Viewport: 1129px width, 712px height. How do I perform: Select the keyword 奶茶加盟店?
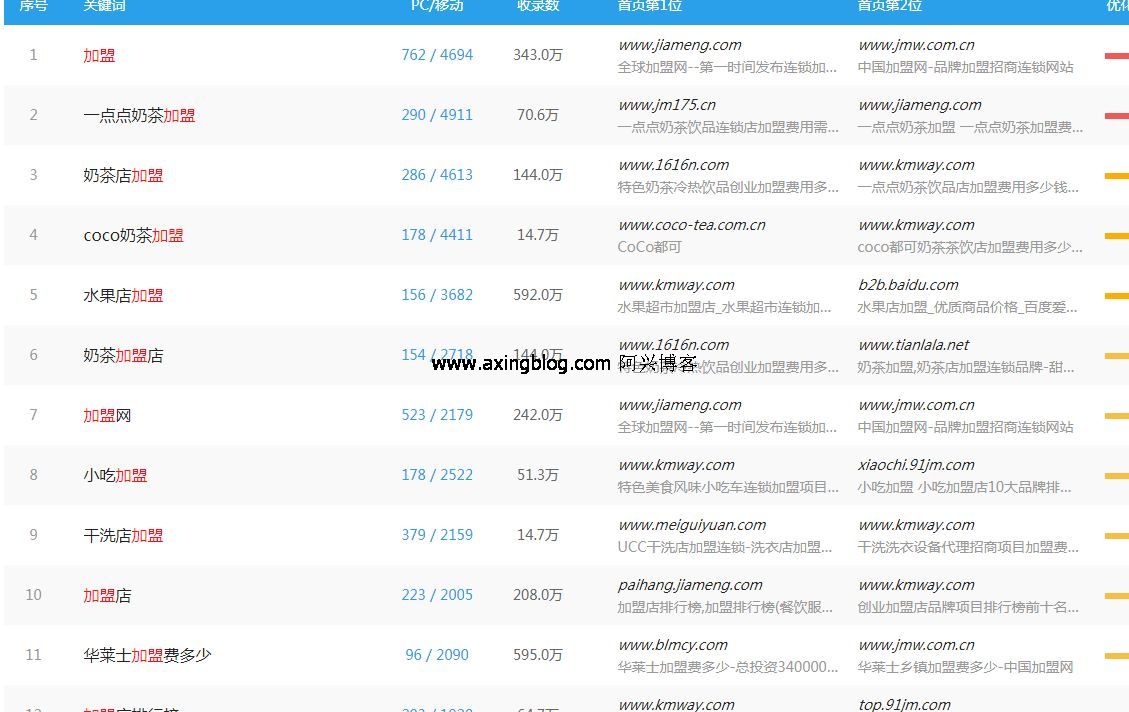coord(123,356)
